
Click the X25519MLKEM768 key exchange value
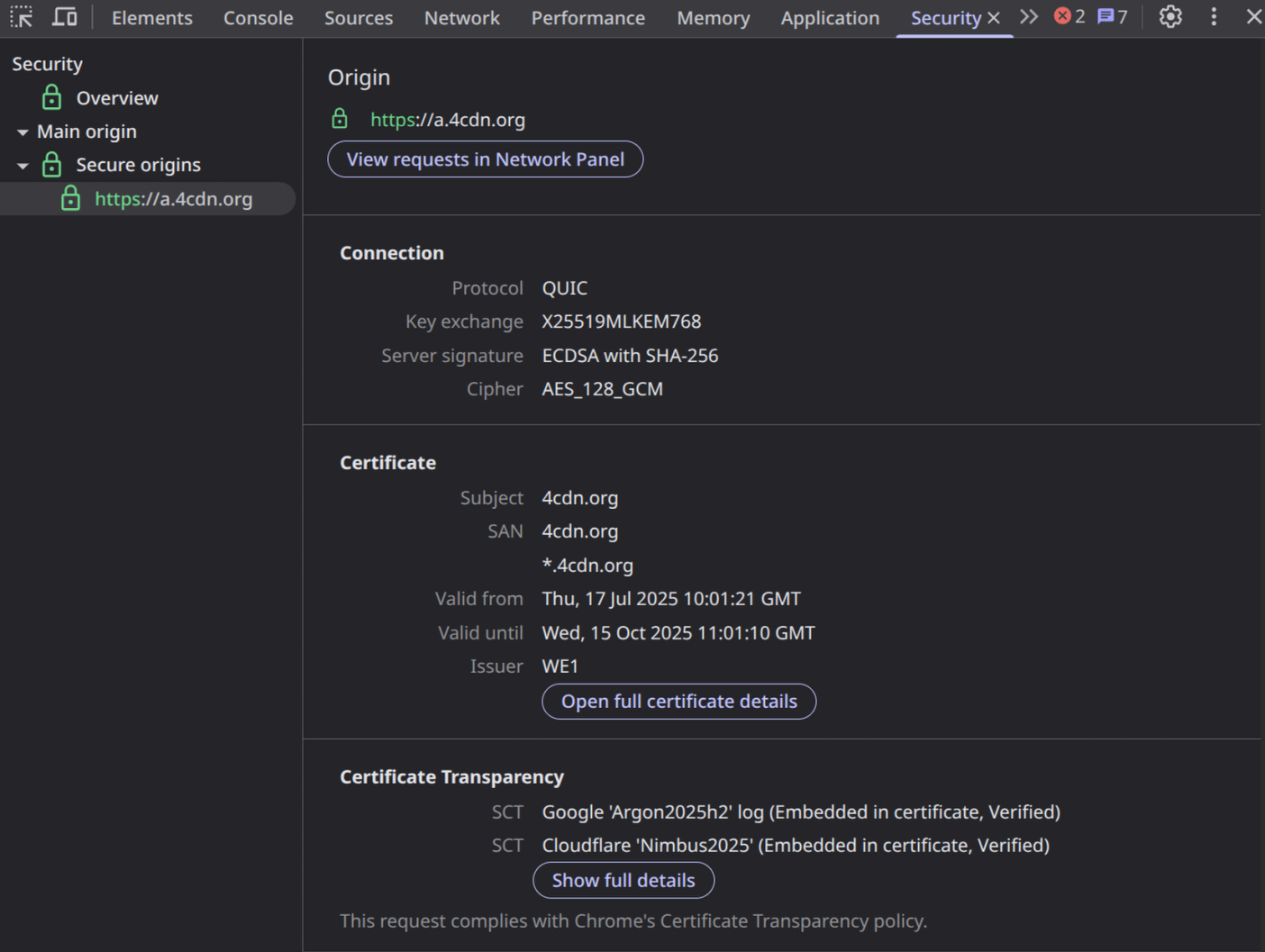coord(622,322)
